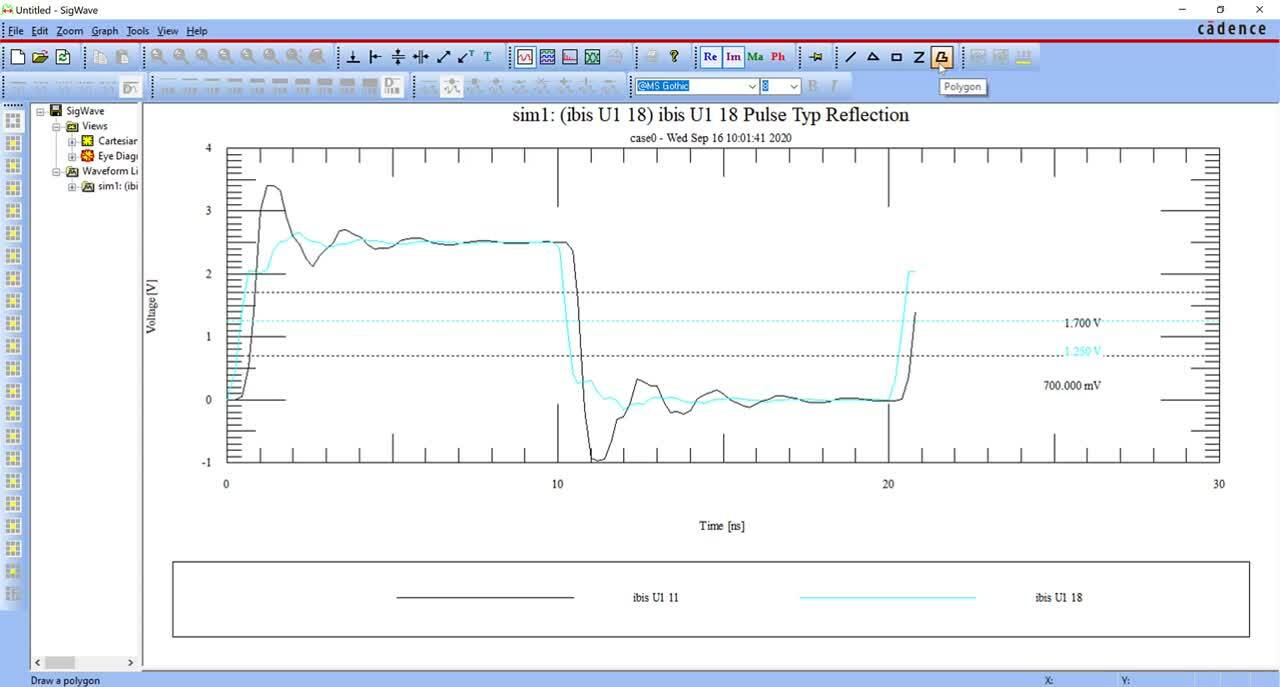Select the Eye Diagram tree item
Viewport: 1280px width, 687px height.
click(117, 157)
